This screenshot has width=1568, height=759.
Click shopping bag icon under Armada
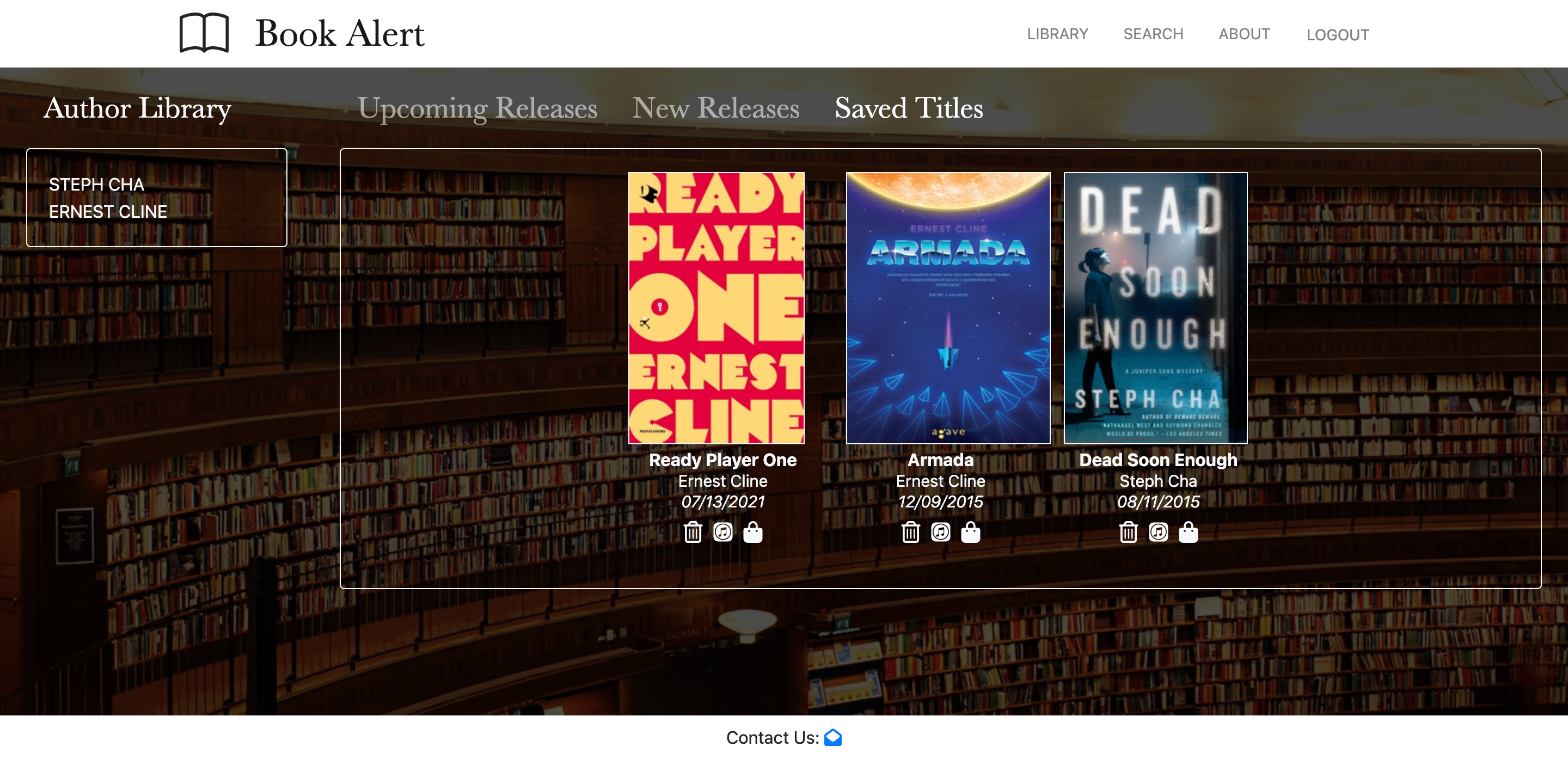971,532
